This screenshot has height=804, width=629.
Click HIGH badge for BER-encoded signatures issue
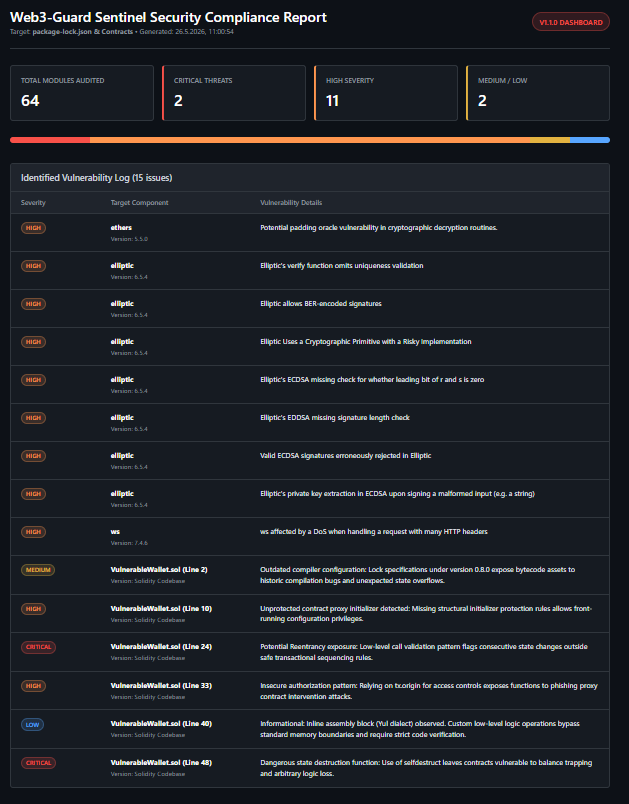[33, 304]
